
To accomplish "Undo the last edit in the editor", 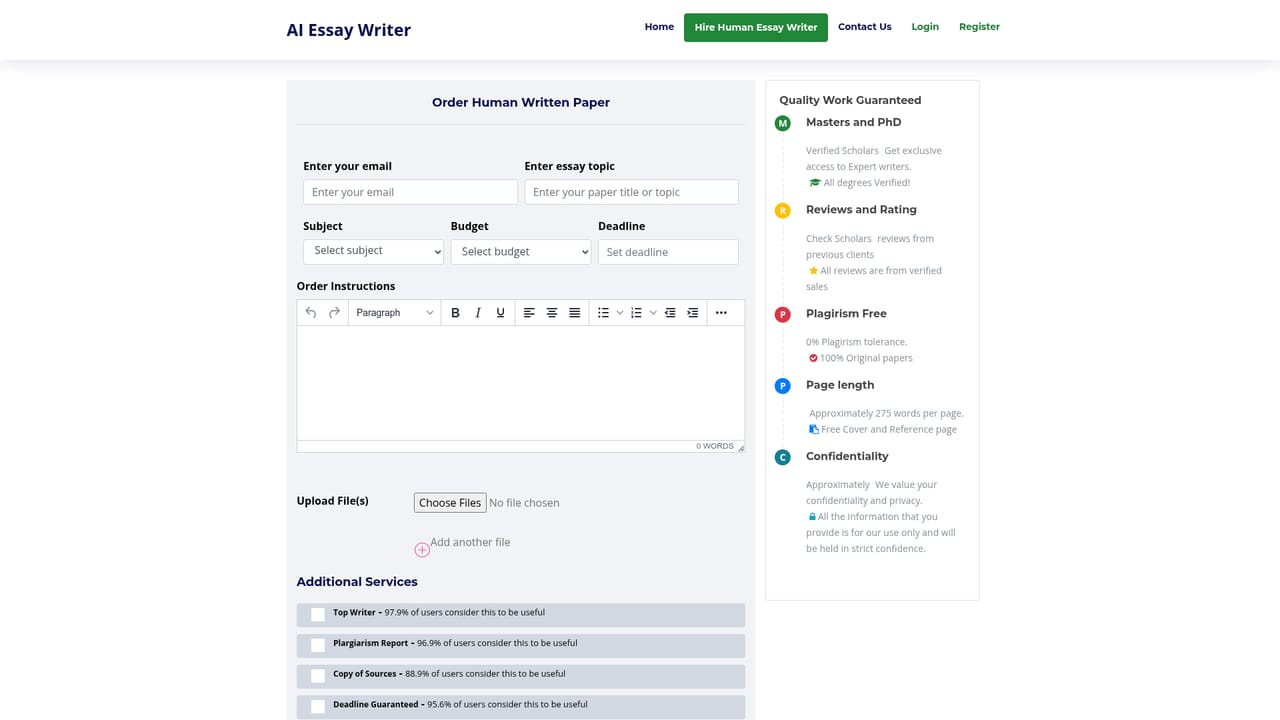I will pos(311,313).
